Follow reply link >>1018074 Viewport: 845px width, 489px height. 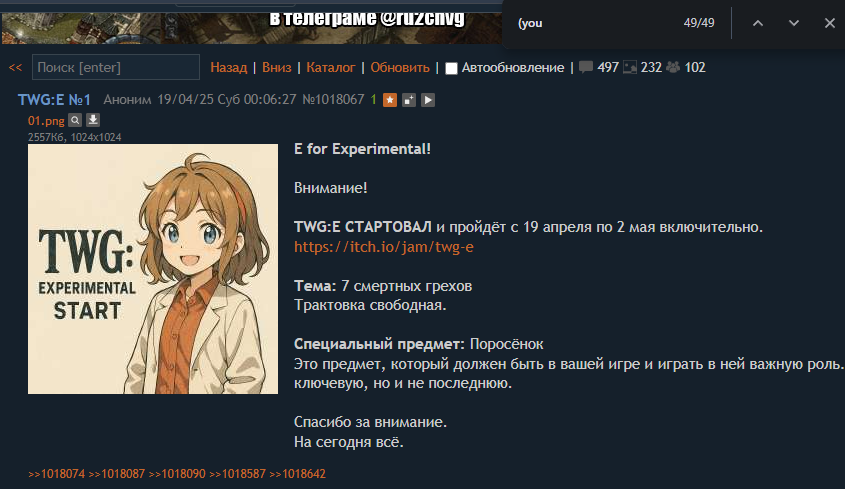click(x=57, y=474)
